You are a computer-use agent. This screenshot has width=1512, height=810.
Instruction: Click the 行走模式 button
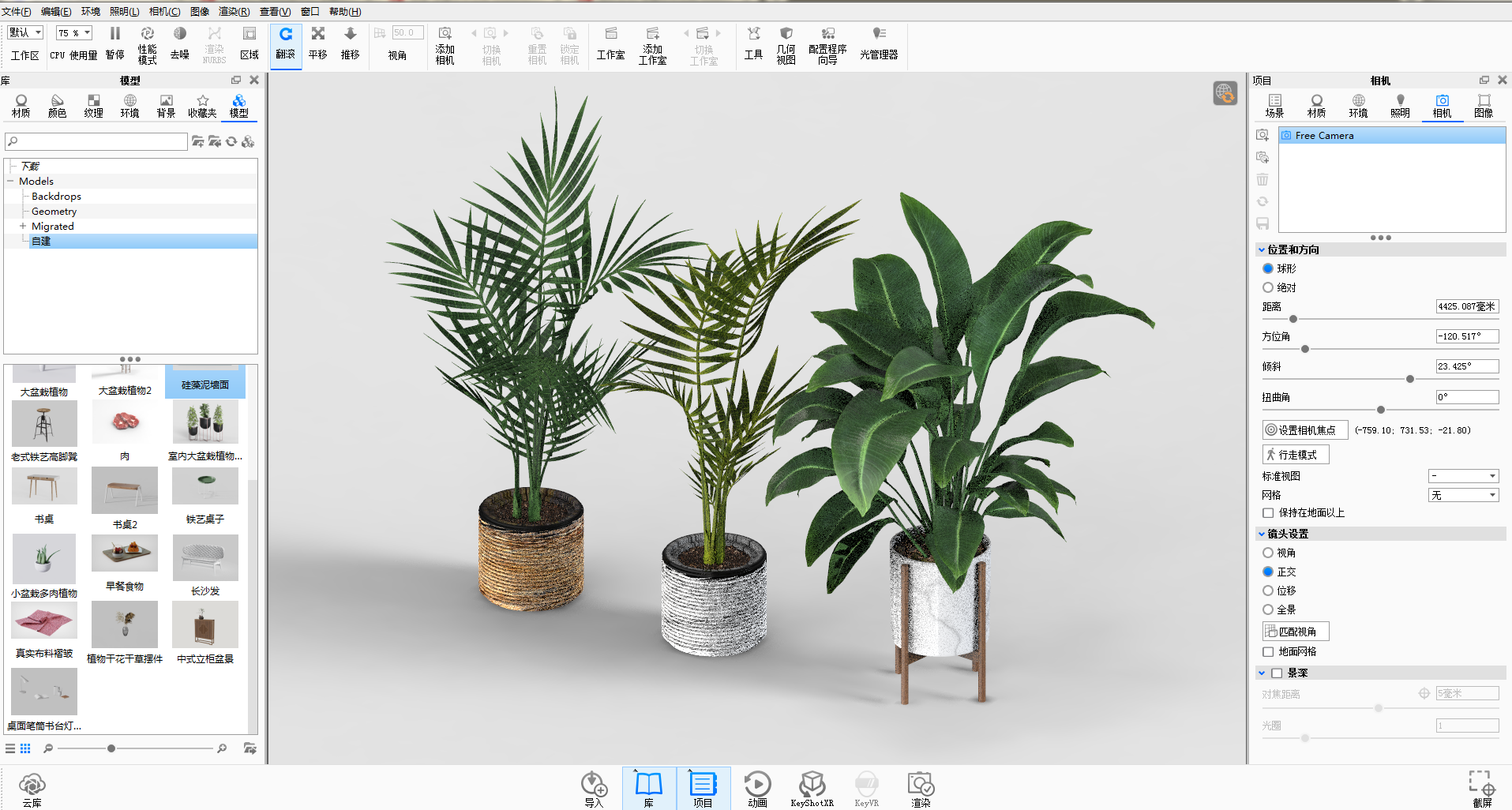point(1296,455)
